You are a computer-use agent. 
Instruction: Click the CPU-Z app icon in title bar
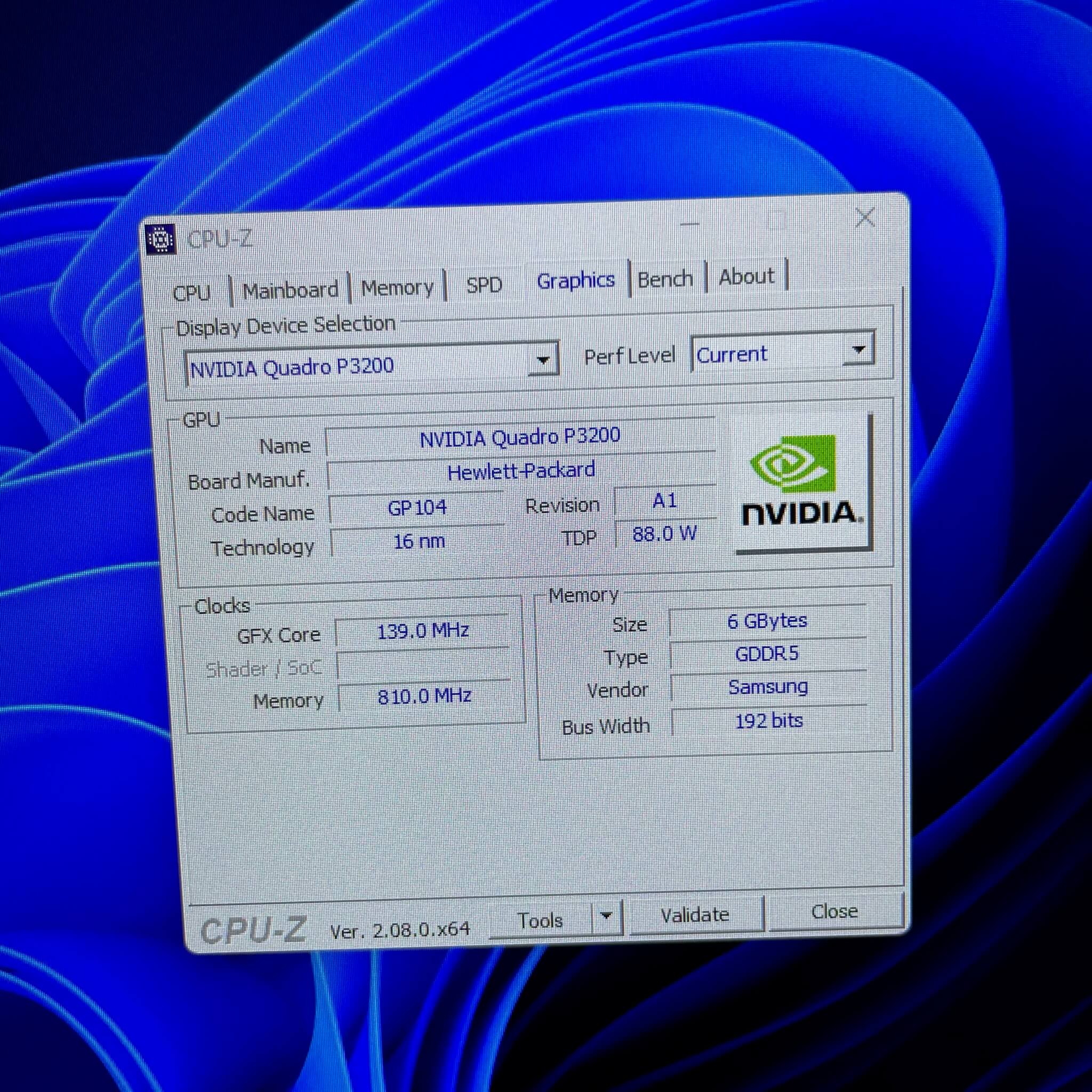160,239
